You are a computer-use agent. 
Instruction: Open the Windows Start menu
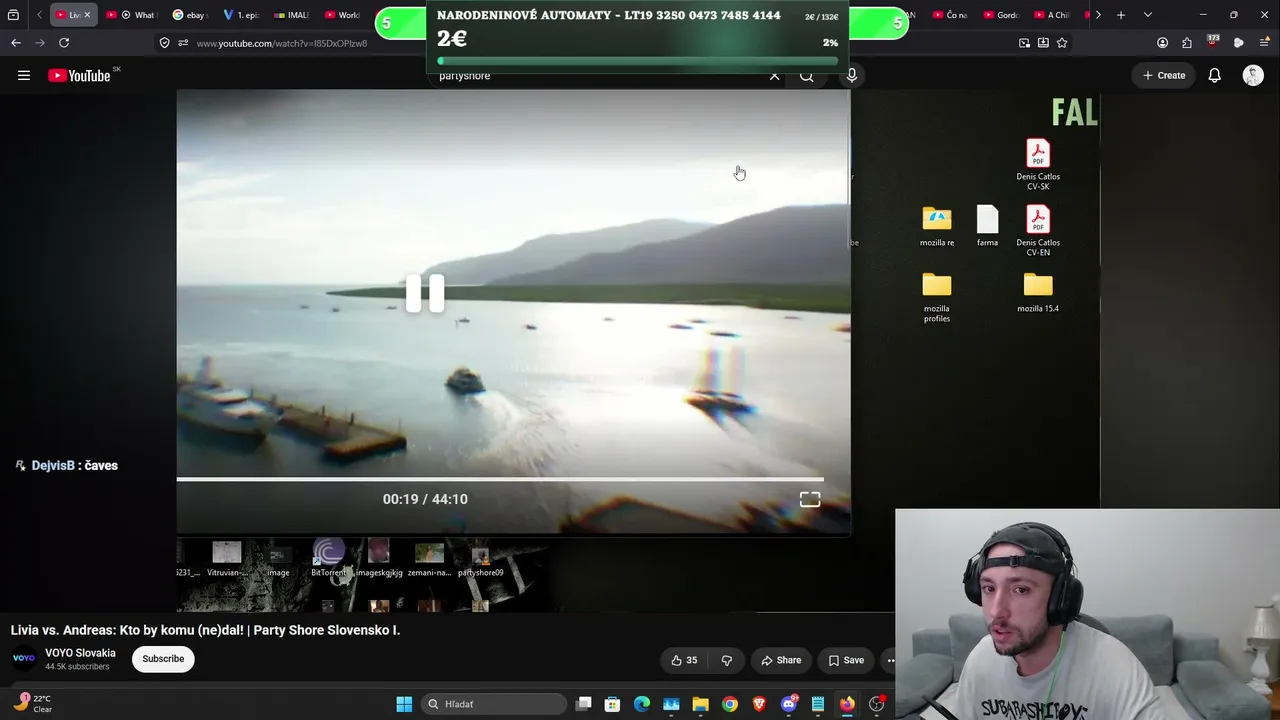pyautogui.click(x=404, y=704)
